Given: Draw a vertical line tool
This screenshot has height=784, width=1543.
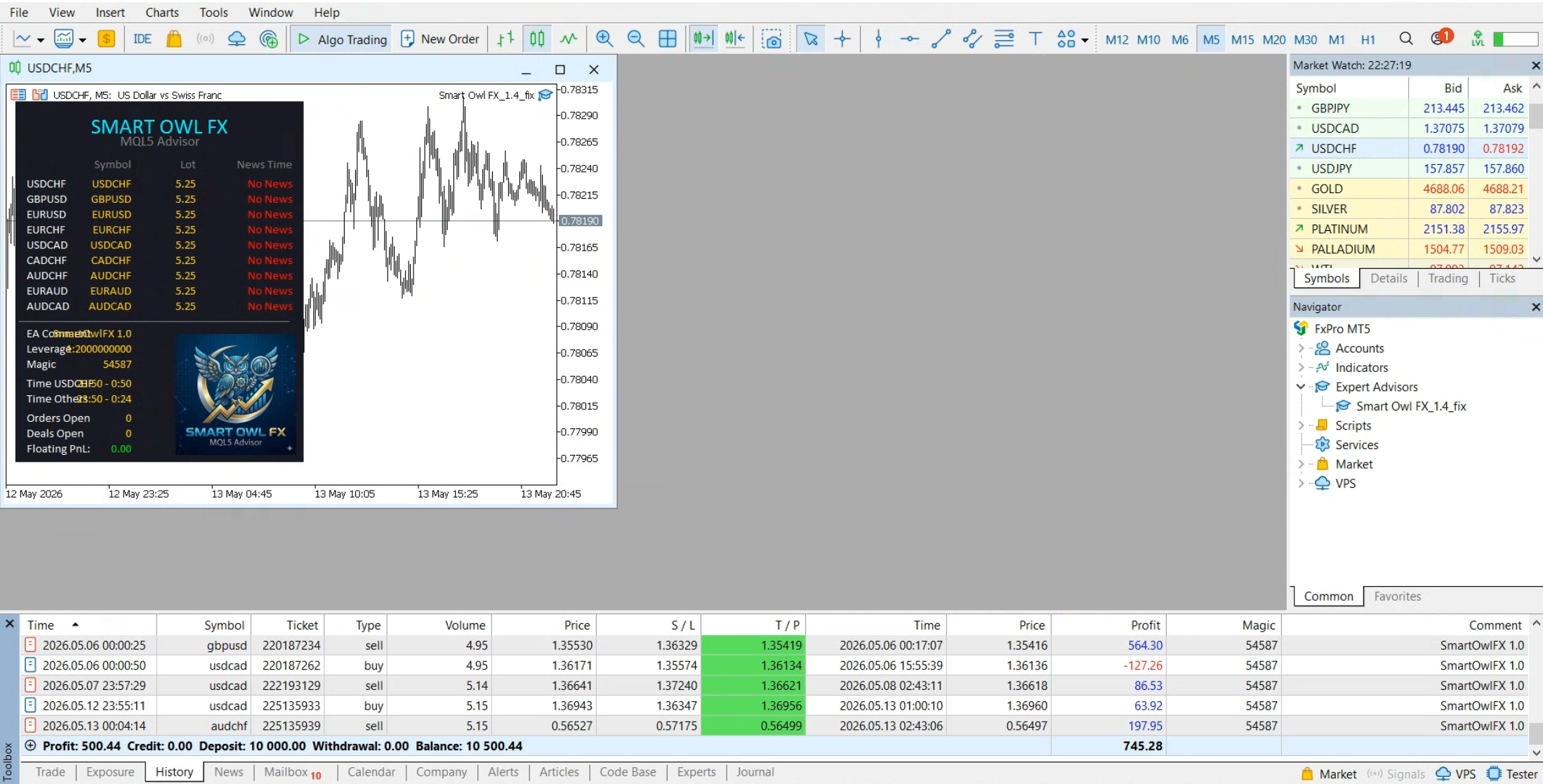Looking at the screenshot, I should (x=878, y=39).
